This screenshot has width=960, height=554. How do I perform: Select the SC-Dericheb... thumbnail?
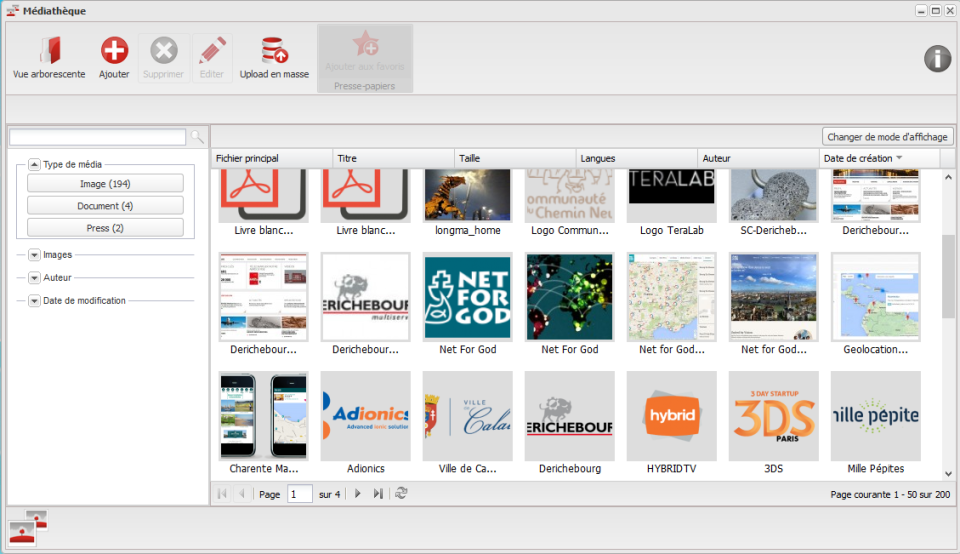pos(774,195)
